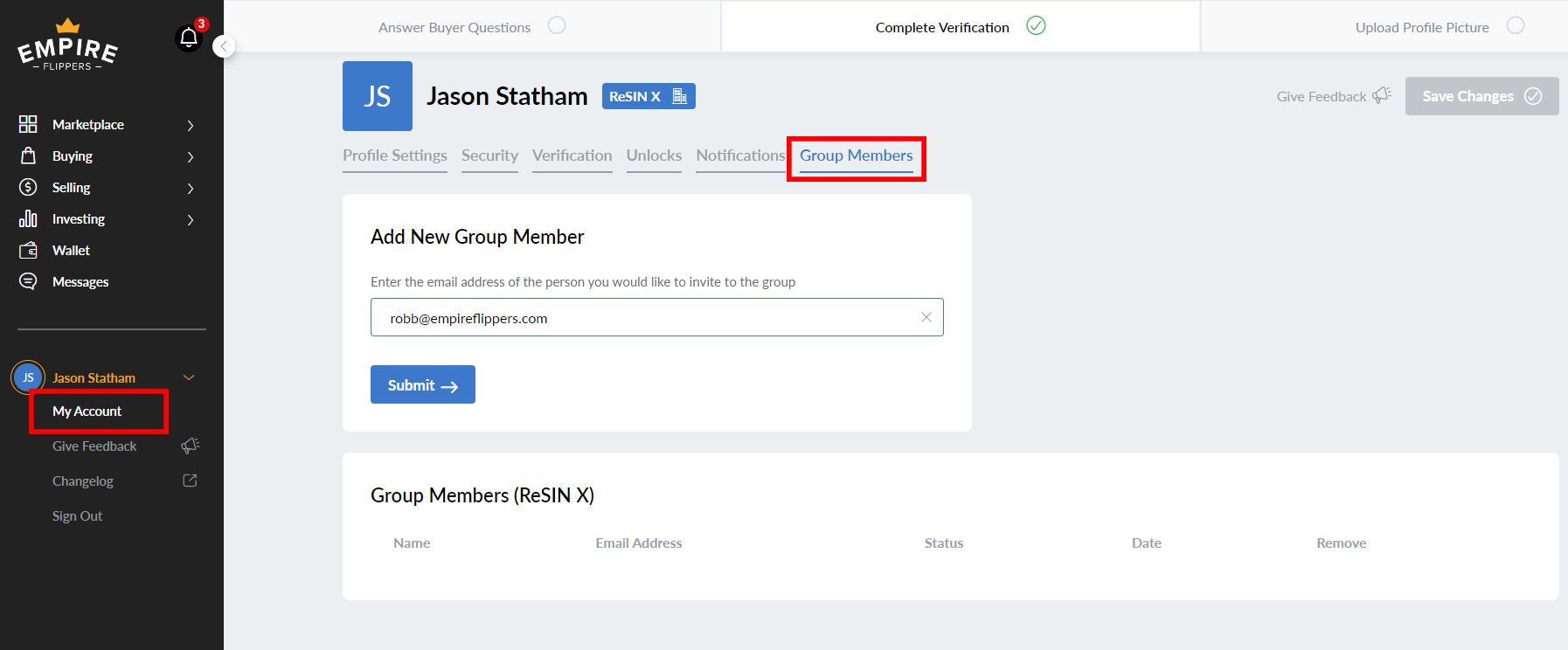
Task: Click the ReSIN X group badge
Action: [x=649, y=96]
